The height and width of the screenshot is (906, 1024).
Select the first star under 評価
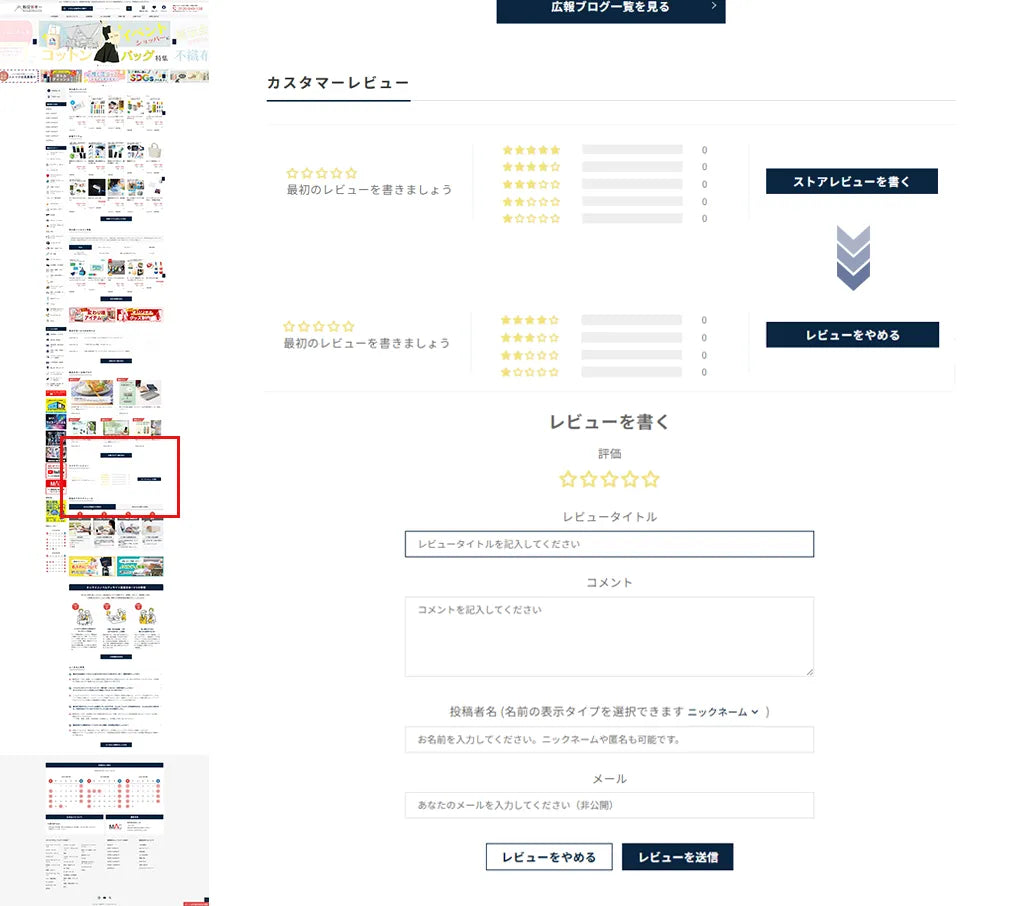[x=568, y=479]
